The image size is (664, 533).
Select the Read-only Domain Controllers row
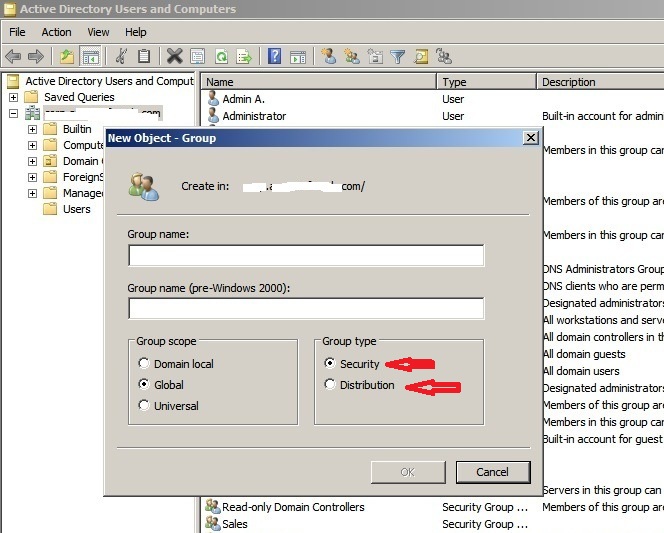tap(432, 507)
